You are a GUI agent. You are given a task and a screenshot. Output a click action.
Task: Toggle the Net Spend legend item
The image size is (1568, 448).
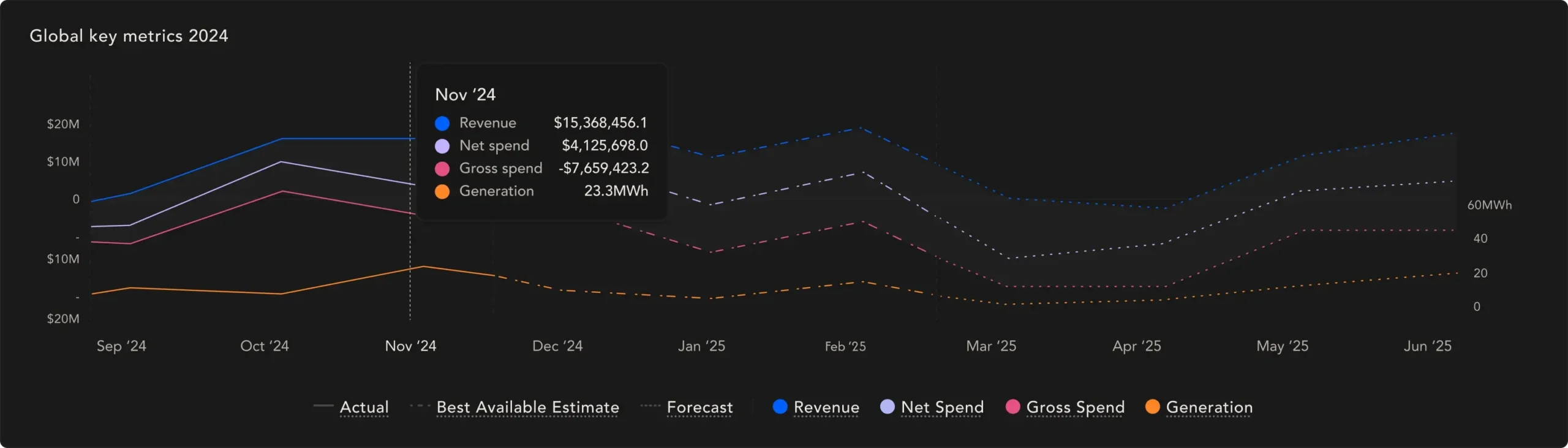pyautogui.click(x=942, y=408)
